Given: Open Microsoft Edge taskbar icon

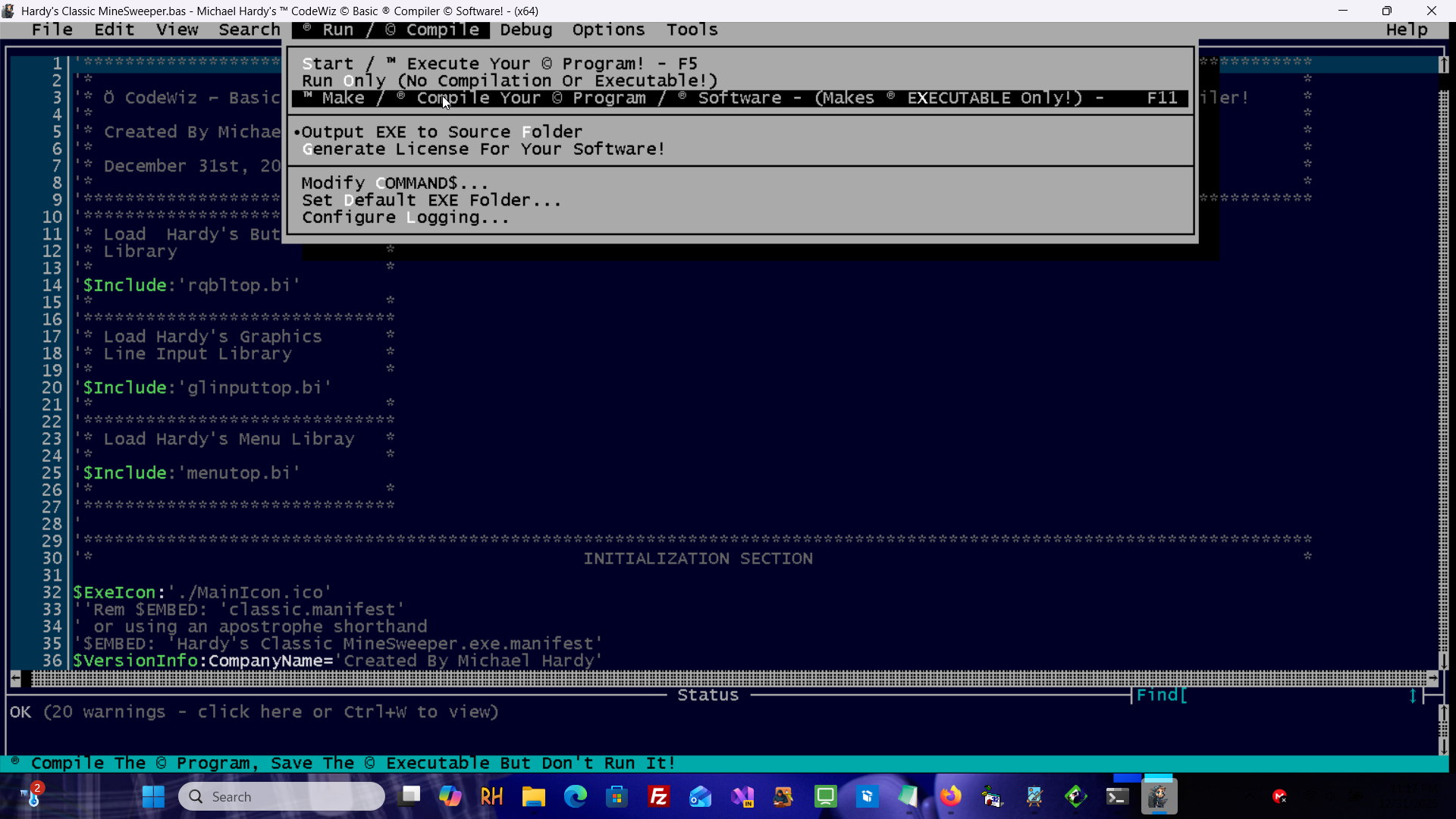Looking at the screenshot, I should (x=576, y=796).
